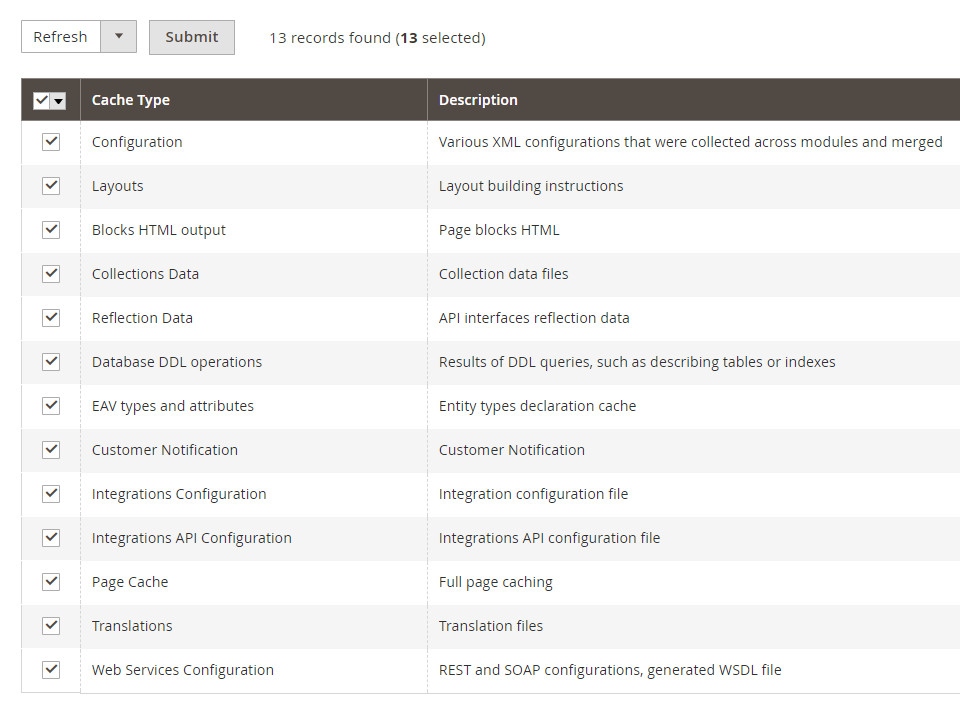960x707 pixels.
Task: Toggle EAV types and attributes checkbox
Action: 51,406
